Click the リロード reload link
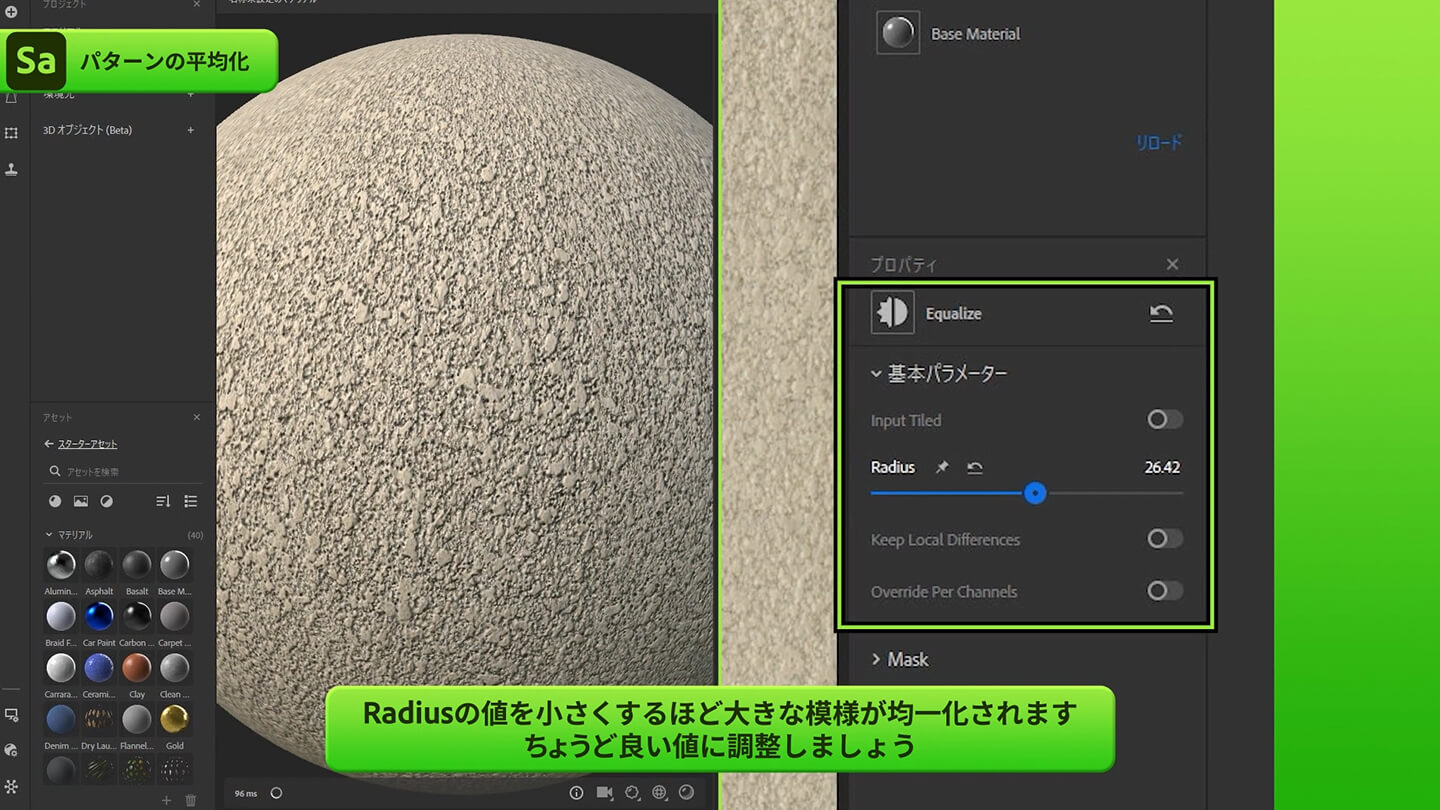The height and width of the screenshot is (810, 1440). pos(1158,142)
